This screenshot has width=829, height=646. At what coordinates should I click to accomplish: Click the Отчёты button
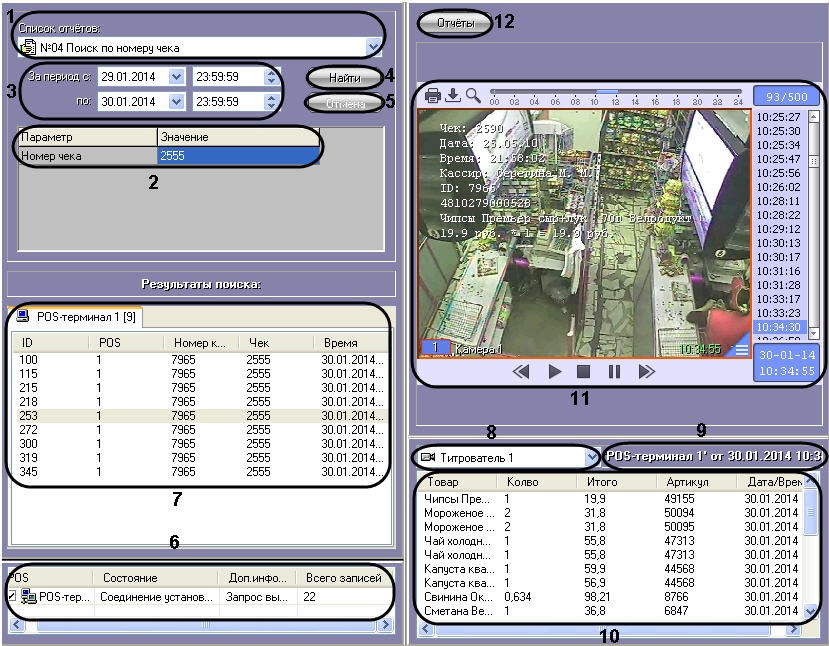click(x=454, y=21)
